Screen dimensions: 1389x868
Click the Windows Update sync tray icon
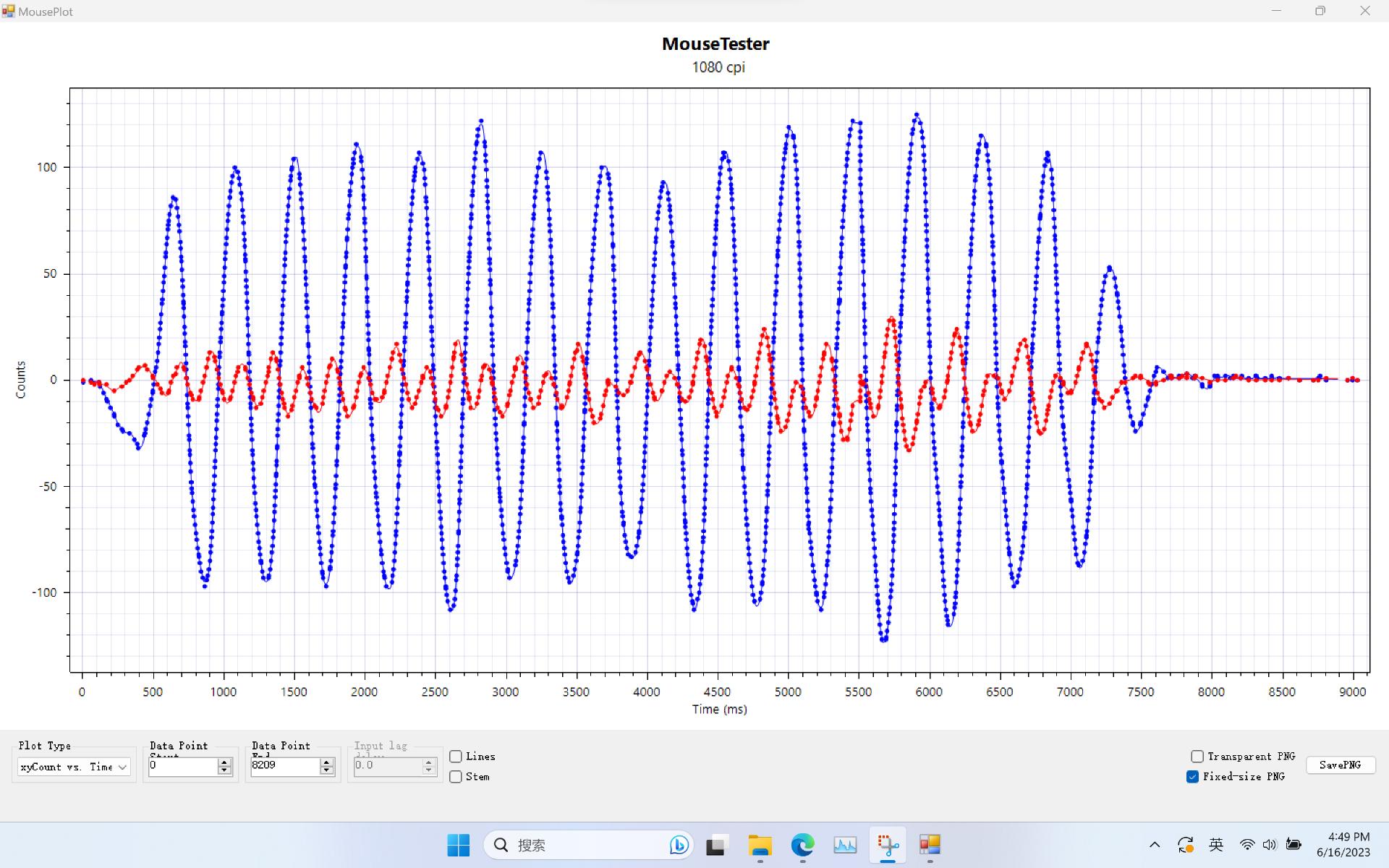[x=1185, y=845]
